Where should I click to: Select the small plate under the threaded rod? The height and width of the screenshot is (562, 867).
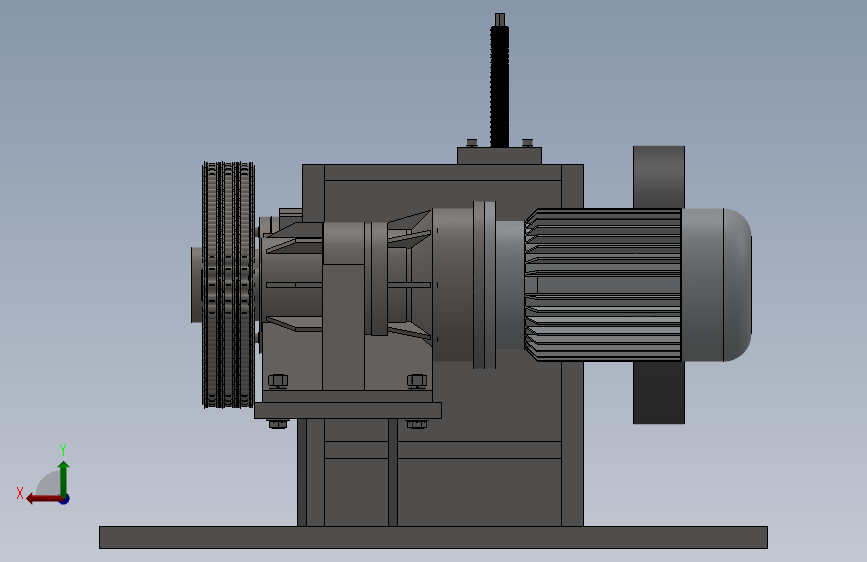(499, 155)
